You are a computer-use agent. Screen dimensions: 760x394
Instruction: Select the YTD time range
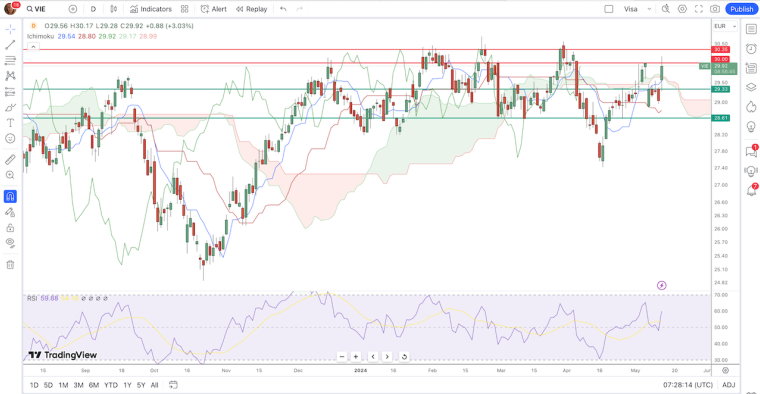click(111, 385)
